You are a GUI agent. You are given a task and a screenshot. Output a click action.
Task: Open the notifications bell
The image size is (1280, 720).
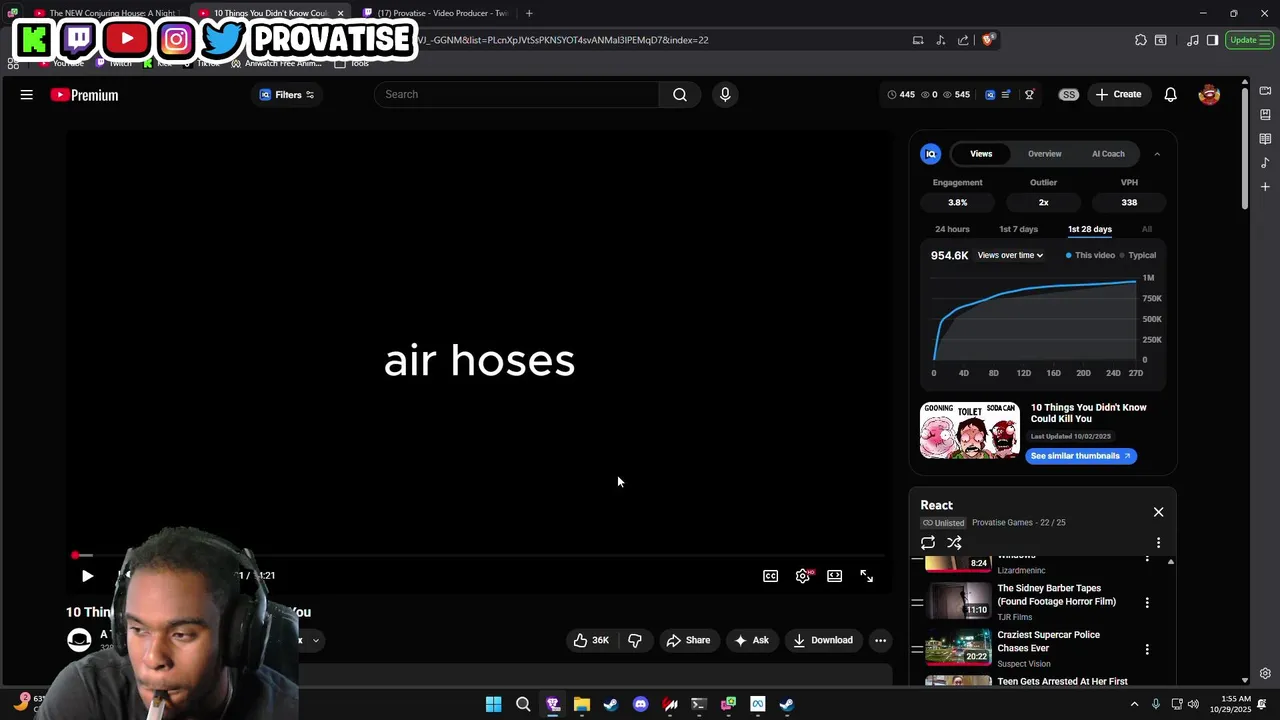pyautogui.click(x=1170, y=95)
